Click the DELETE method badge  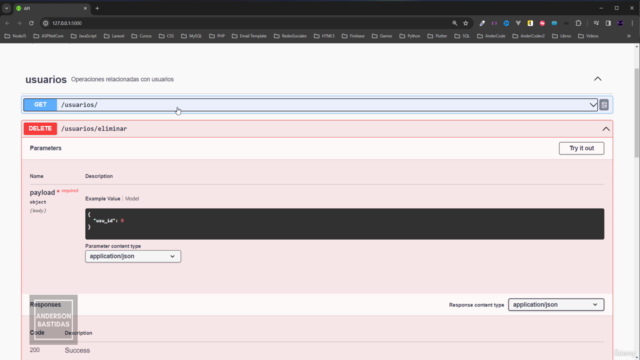[40, 129]
